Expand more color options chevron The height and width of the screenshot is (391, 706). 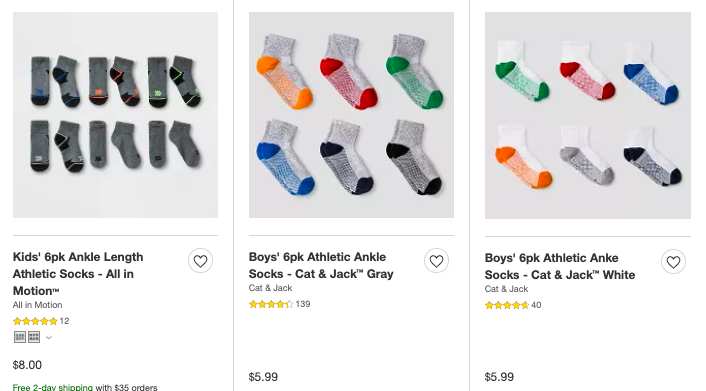coord(49,337)
